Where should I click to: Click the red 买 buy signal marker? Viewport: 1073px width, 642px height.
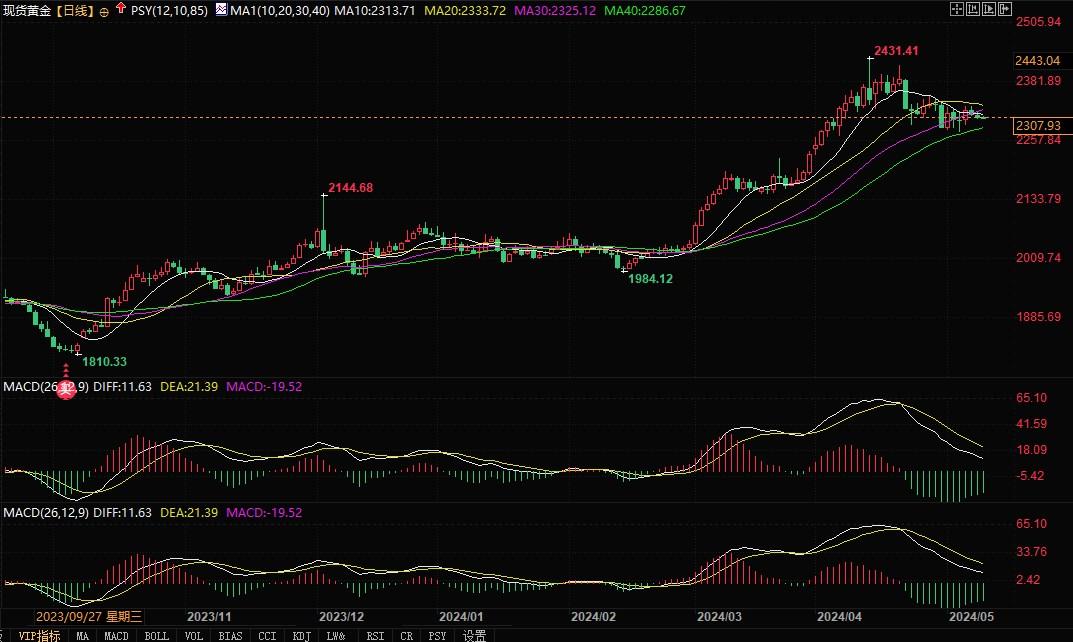66,391
